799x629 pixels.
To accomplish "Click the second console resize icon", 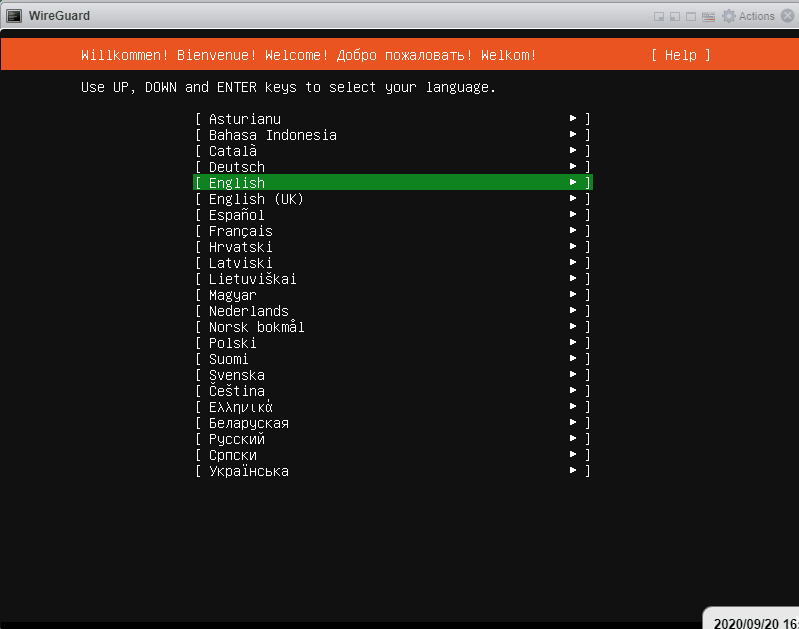I will (x=675, y=16).
